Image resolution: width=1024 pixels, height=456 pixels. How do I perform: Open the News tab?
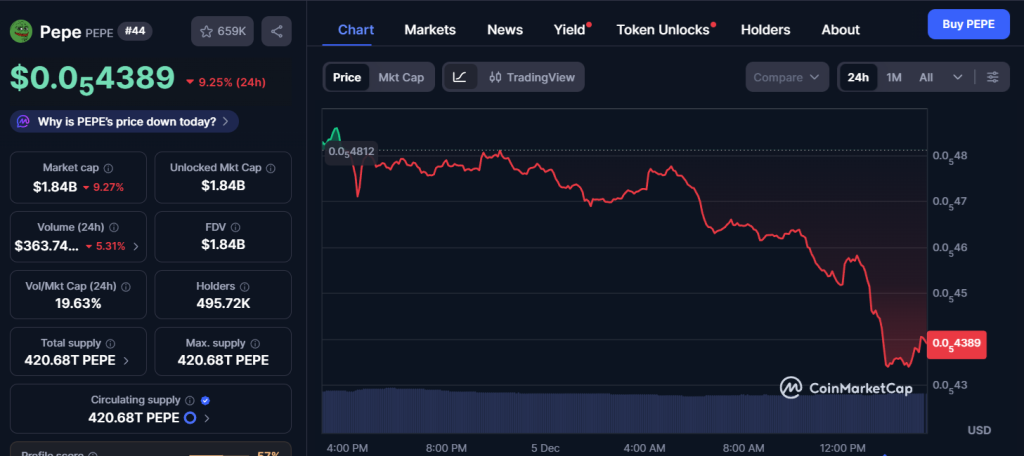pyautogui.click(x=505, y=30)
